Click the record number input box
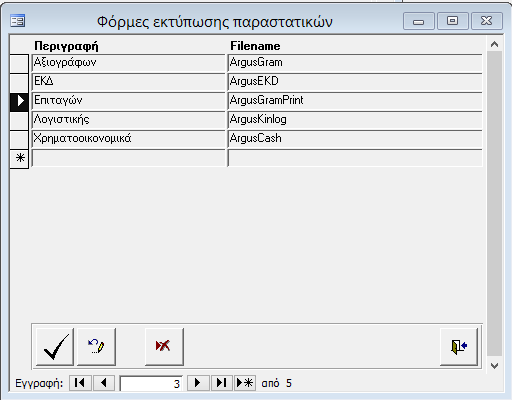The height and width of the screenshot is (400, 512). (x=151, y=383)
